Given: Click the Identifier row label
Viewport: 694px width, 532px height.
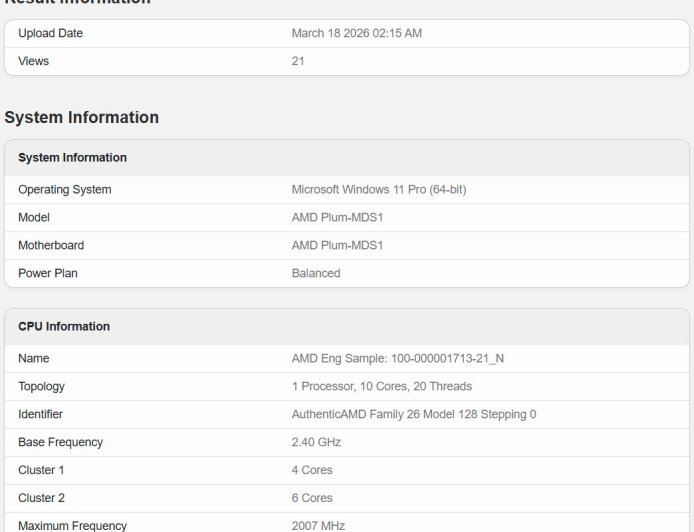Looking at the screenshot, I should point(40,414).
